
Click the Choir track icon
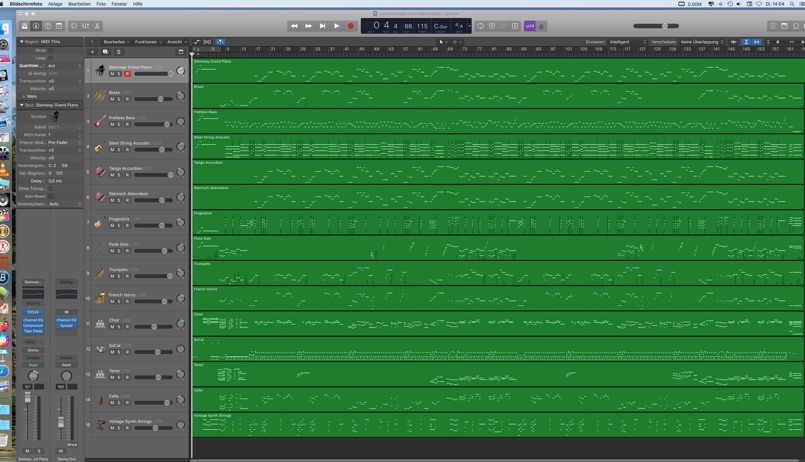click(100, 323)
